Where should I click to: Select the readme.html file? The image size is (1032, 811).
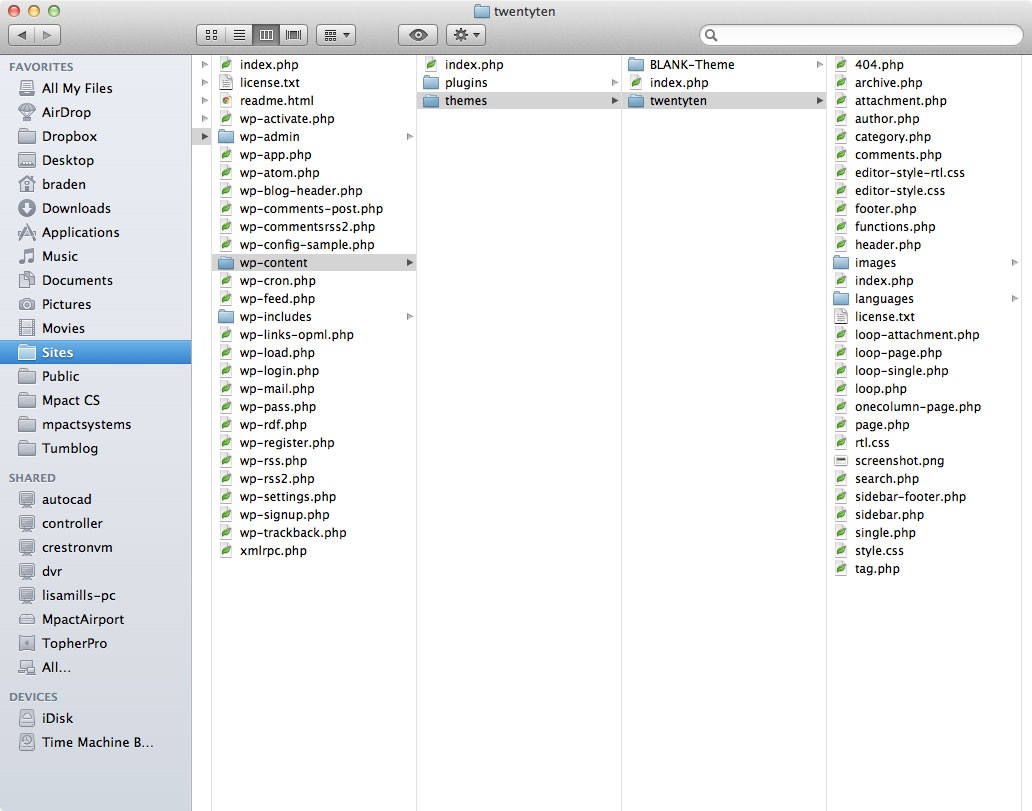[314, 101]
